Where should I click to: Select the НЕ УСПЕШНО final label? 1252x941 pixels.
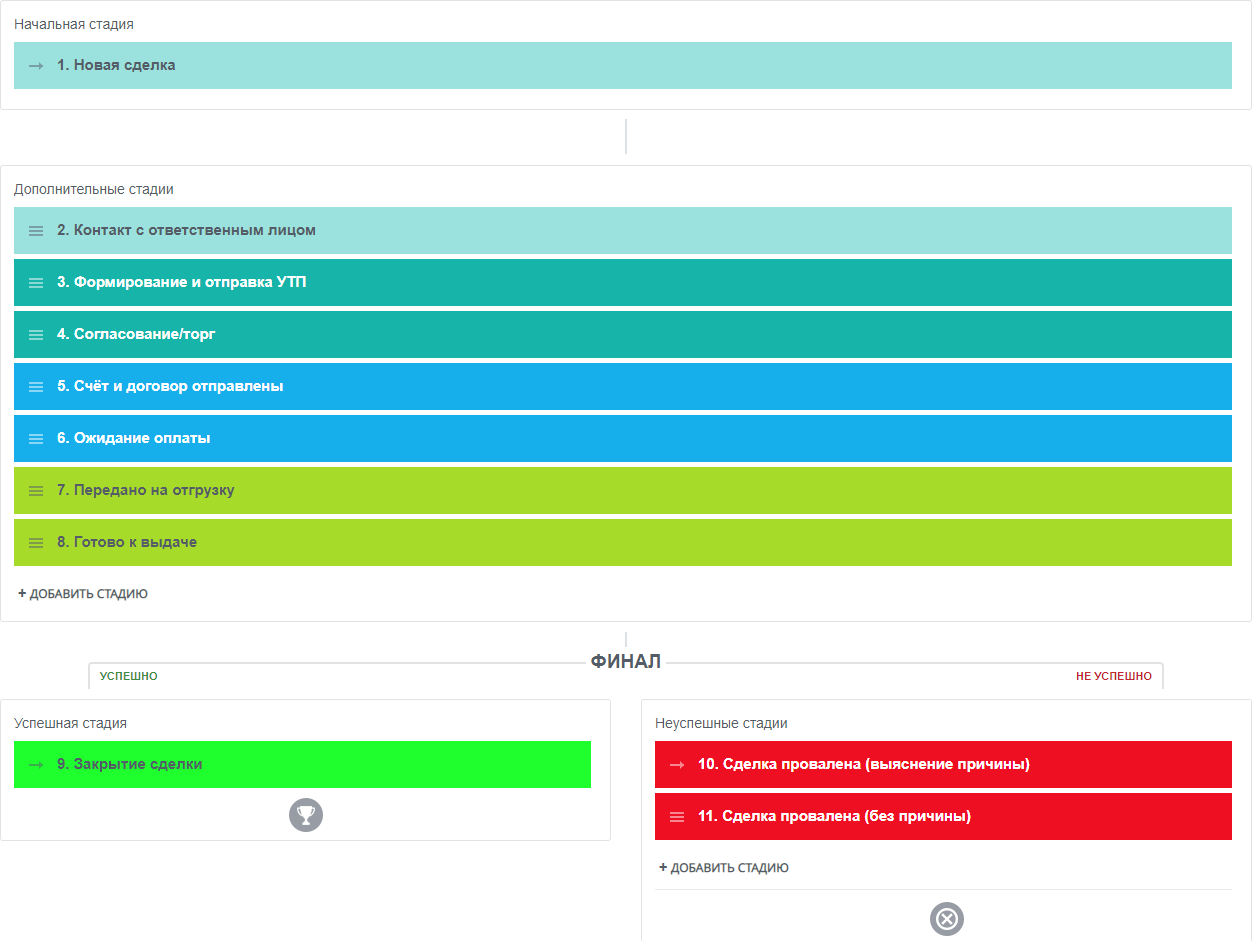[x=1113, y=676]
